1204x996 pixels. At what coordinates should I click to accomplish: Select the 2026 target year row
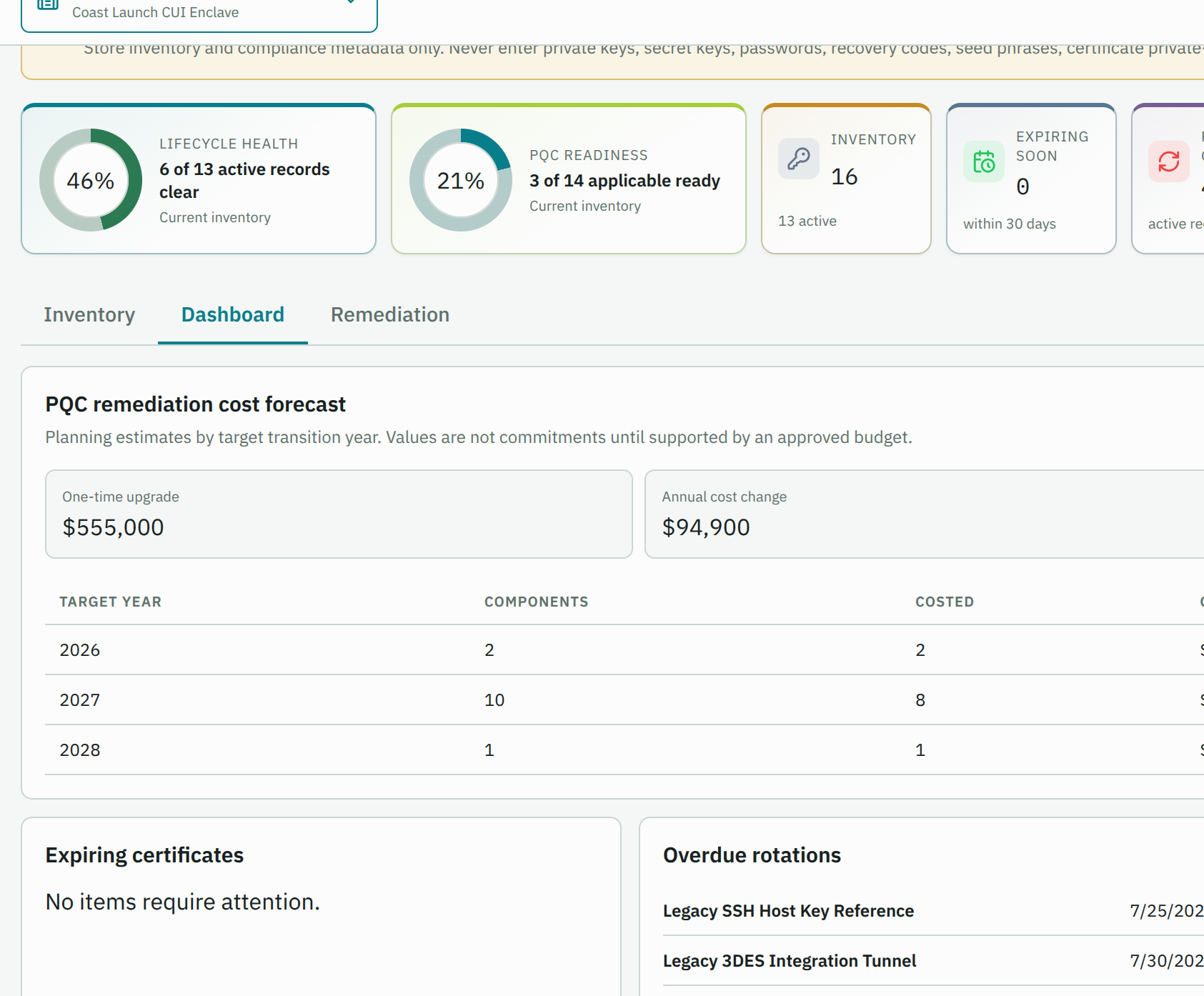(x=625, y=649)
